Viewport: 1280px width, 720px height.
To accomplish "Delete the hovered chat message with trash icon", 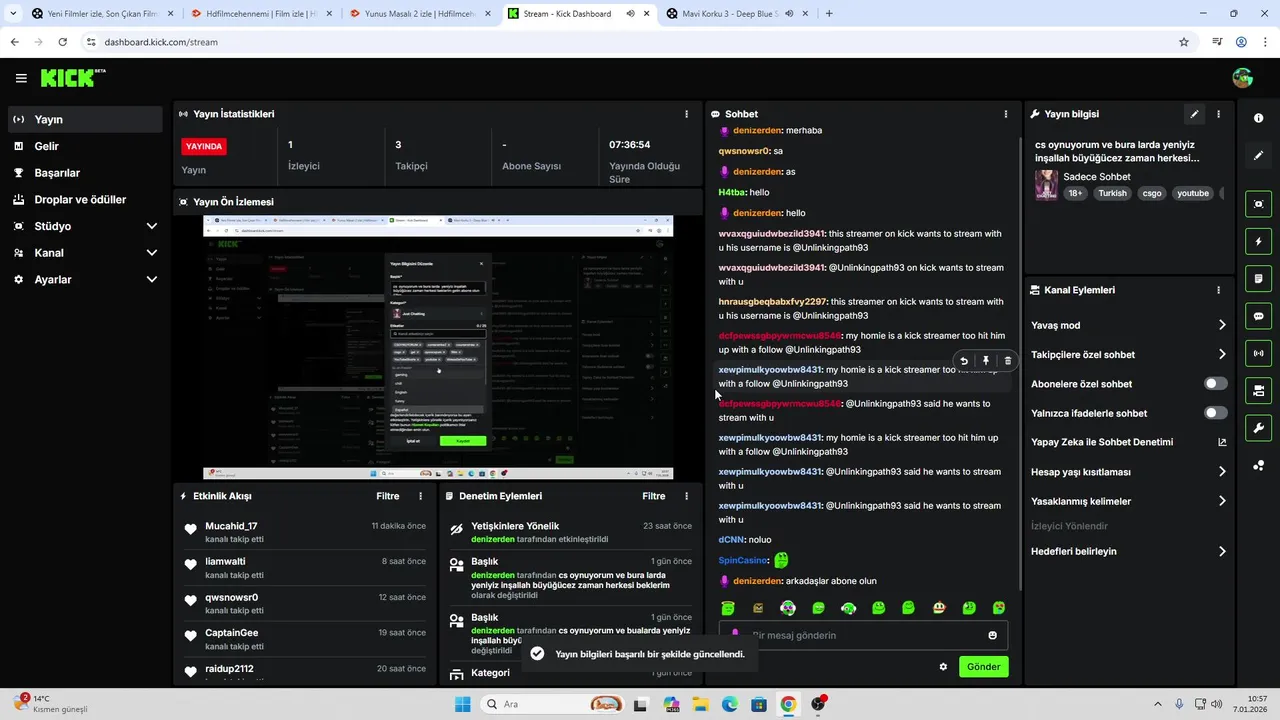I will (1007, 361).
